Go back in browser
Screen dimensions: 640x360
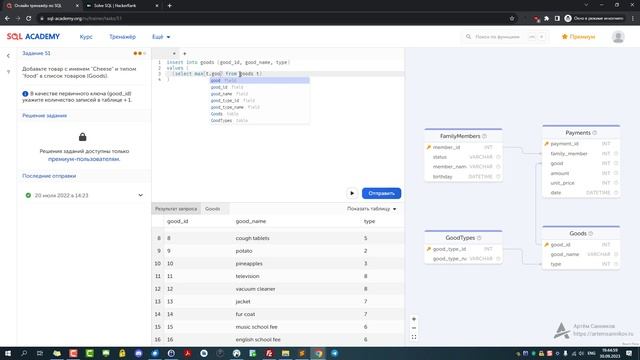tap(7, 18)
